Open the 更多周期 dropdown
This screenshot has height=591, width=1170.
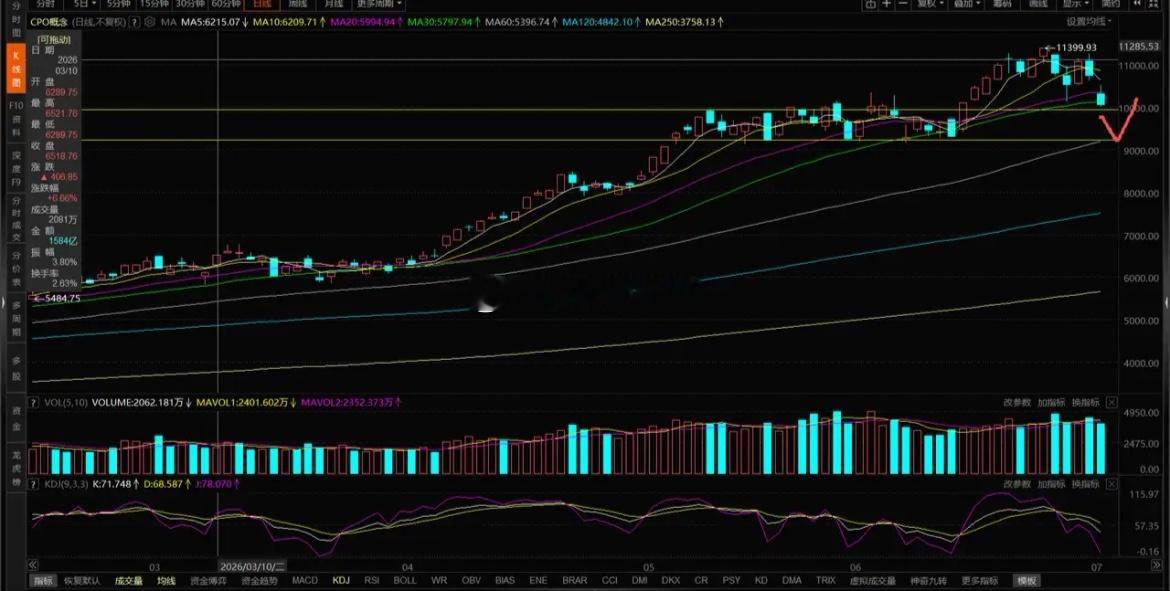coord(380,4)
